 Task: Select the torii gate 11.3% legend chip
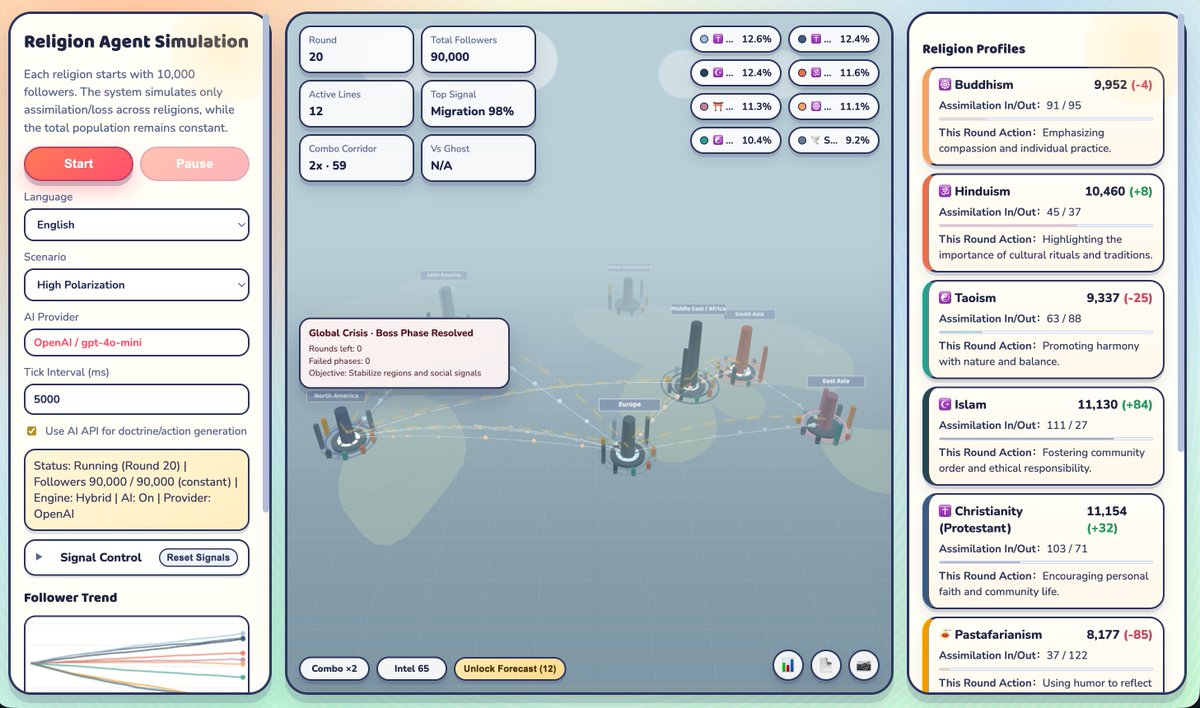click(735, 106)
